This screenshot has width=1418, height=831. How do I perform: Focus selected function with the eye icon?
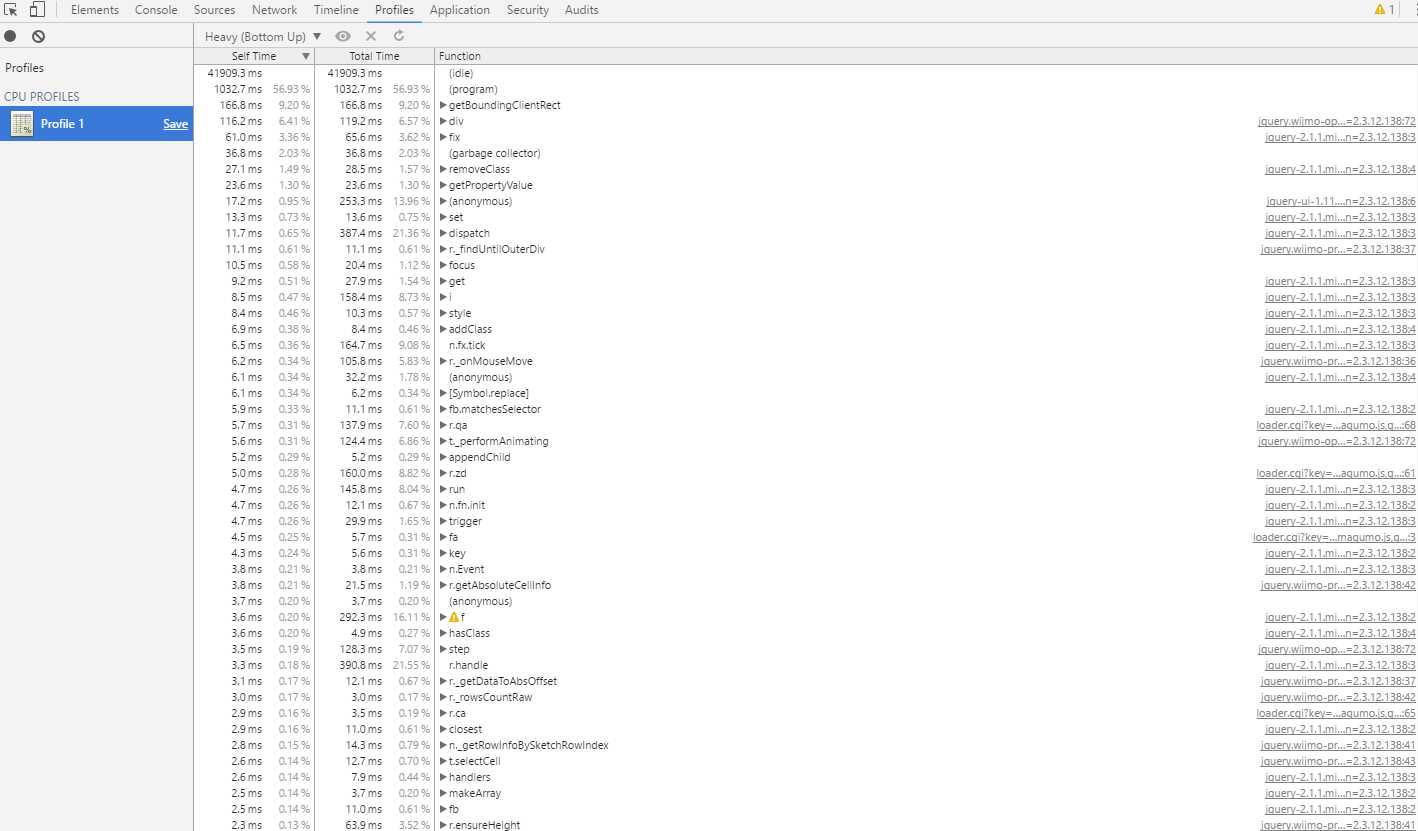[x=343, y=36]
